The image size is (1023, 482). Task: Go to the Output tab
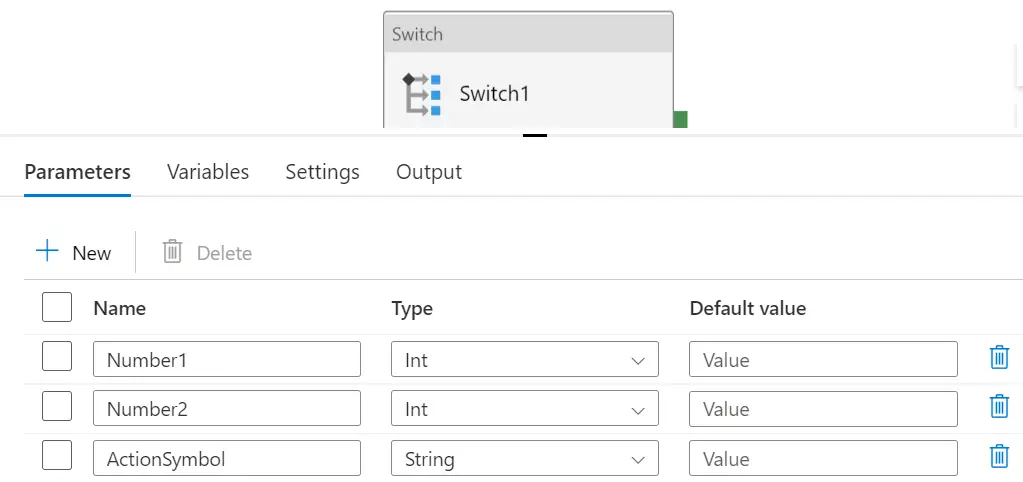(x=429, y=172)
